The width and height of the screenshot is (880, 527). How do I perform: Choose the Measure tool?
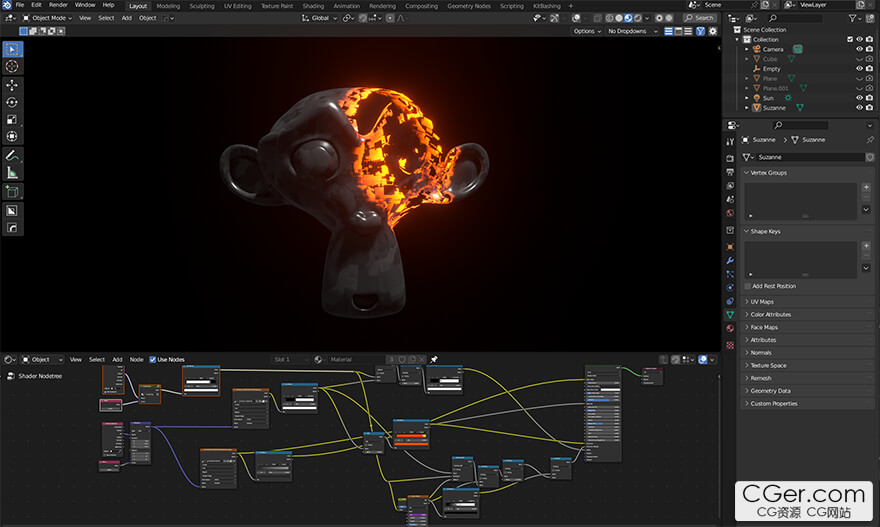point(12,173)
